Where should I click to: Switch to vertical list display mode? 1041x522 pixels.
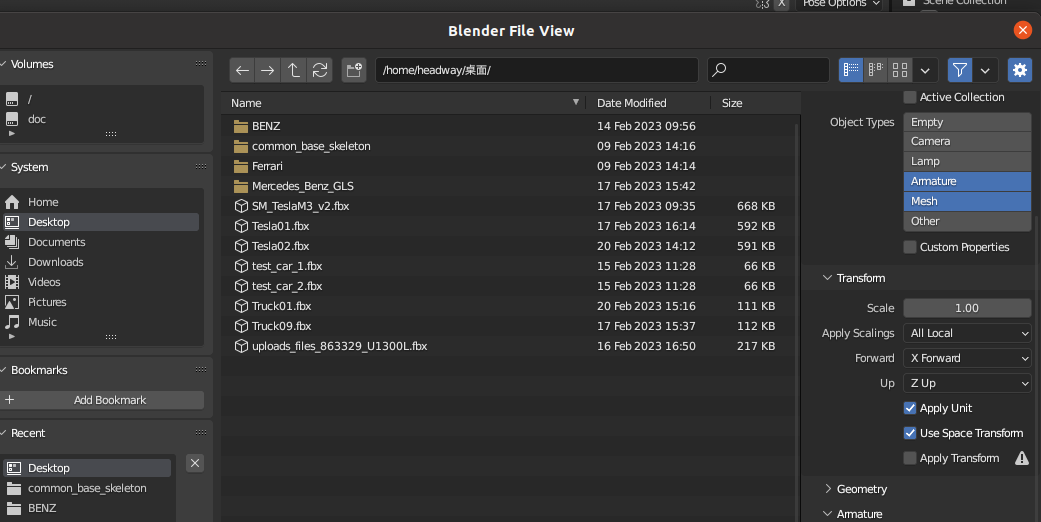click(x=851, y=70)
